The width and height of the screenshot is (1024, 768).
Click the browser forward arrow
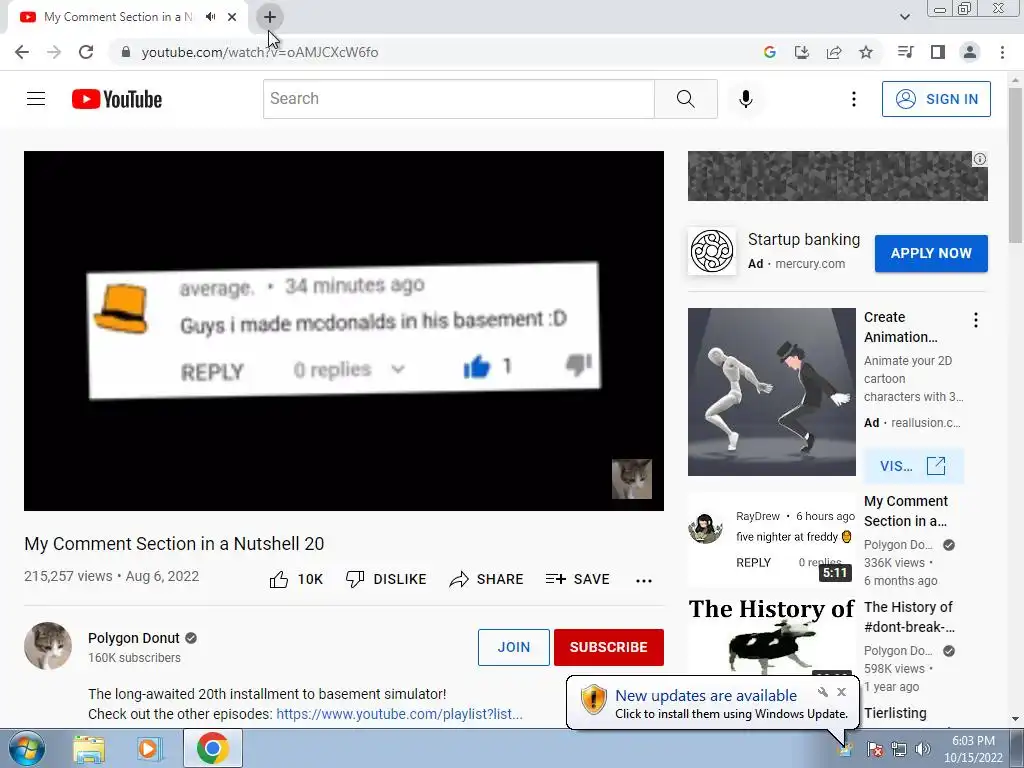point(54,52)
